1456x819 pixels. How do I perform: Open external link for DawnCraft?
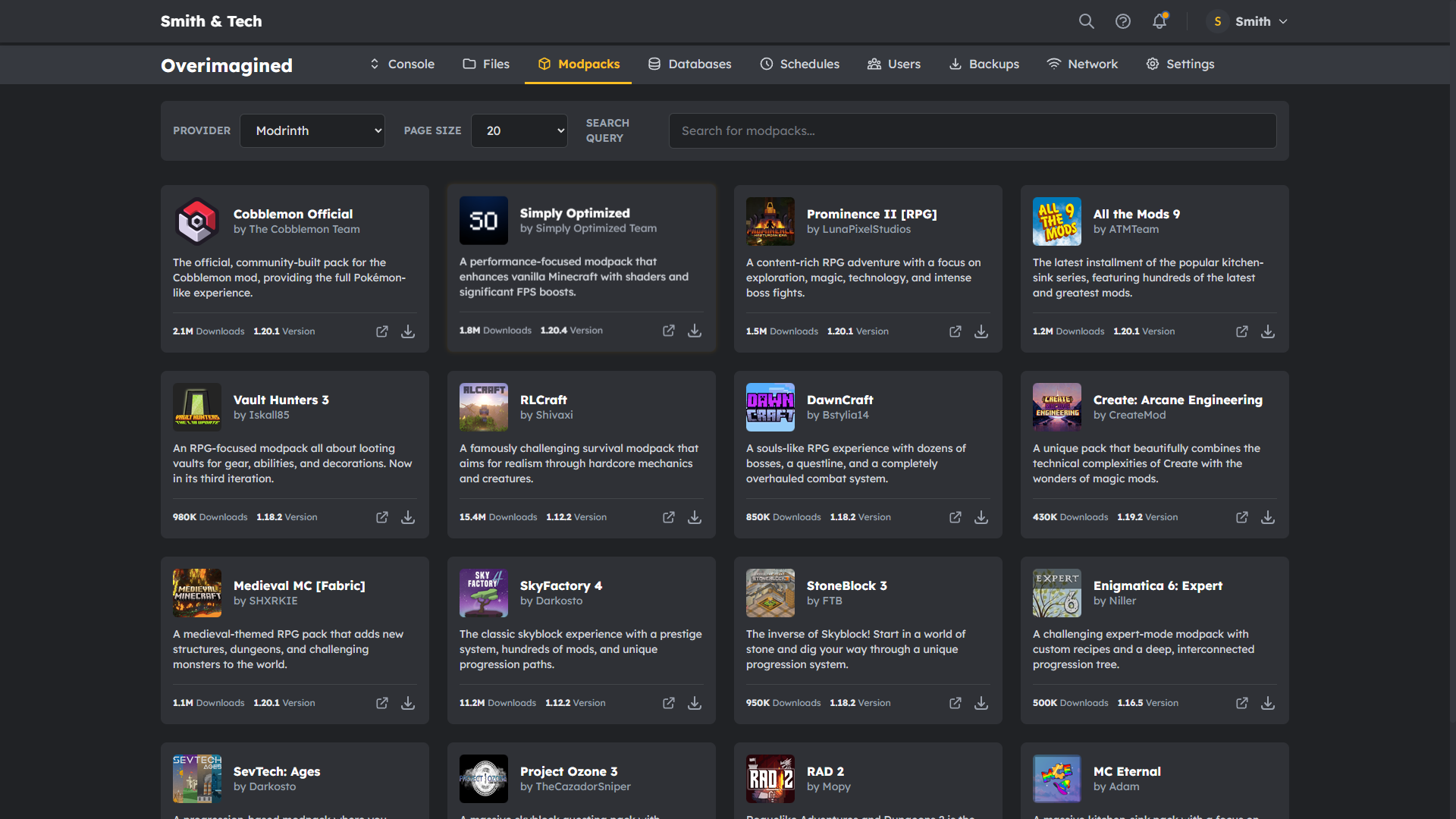click(955, 517)
